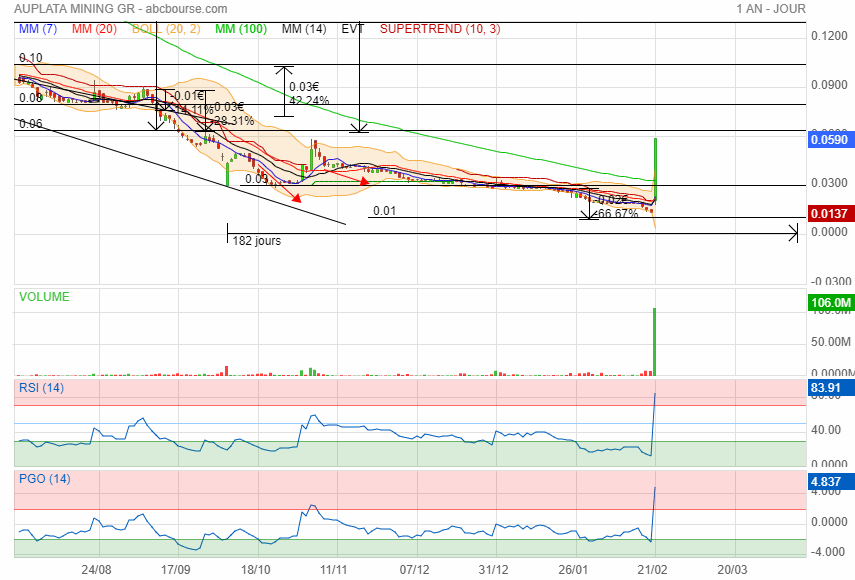This screenshot has width=855, height=580.
Task: Click the 0.01 support level label
Action: coord(384,211)
